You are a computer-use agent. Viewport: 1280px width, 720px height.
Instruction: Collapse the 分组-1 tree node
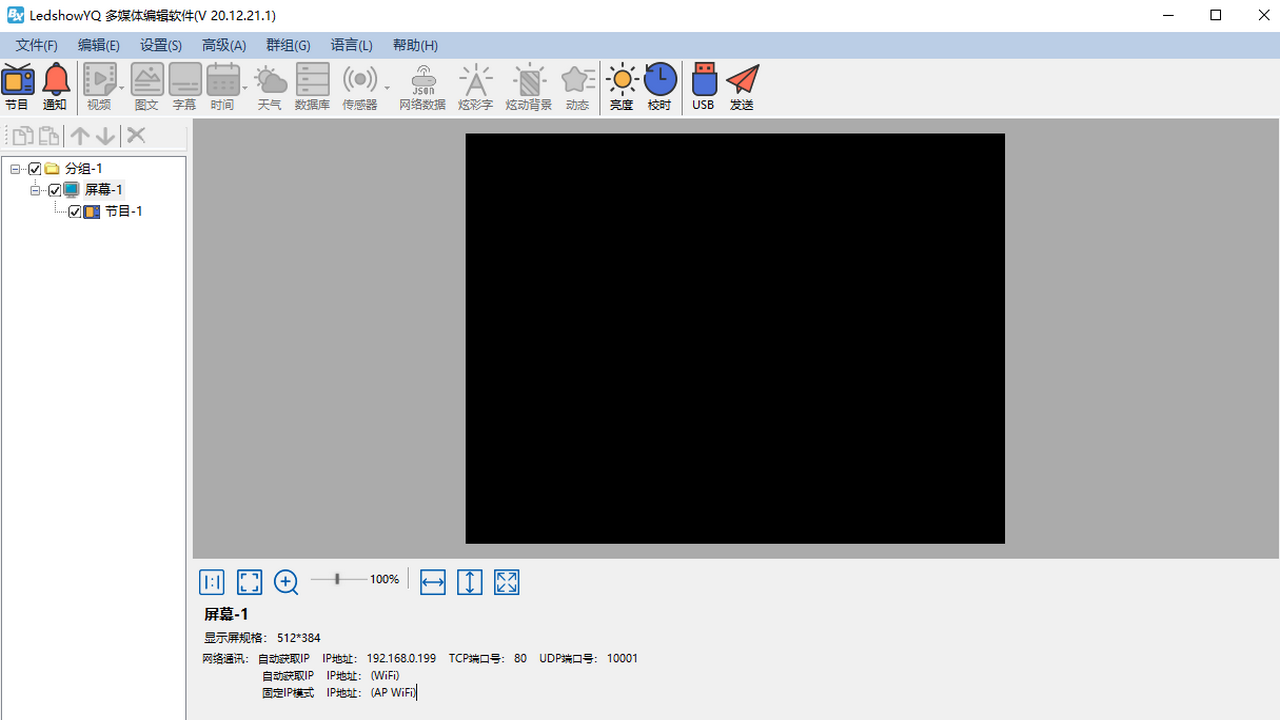(16, 169)
